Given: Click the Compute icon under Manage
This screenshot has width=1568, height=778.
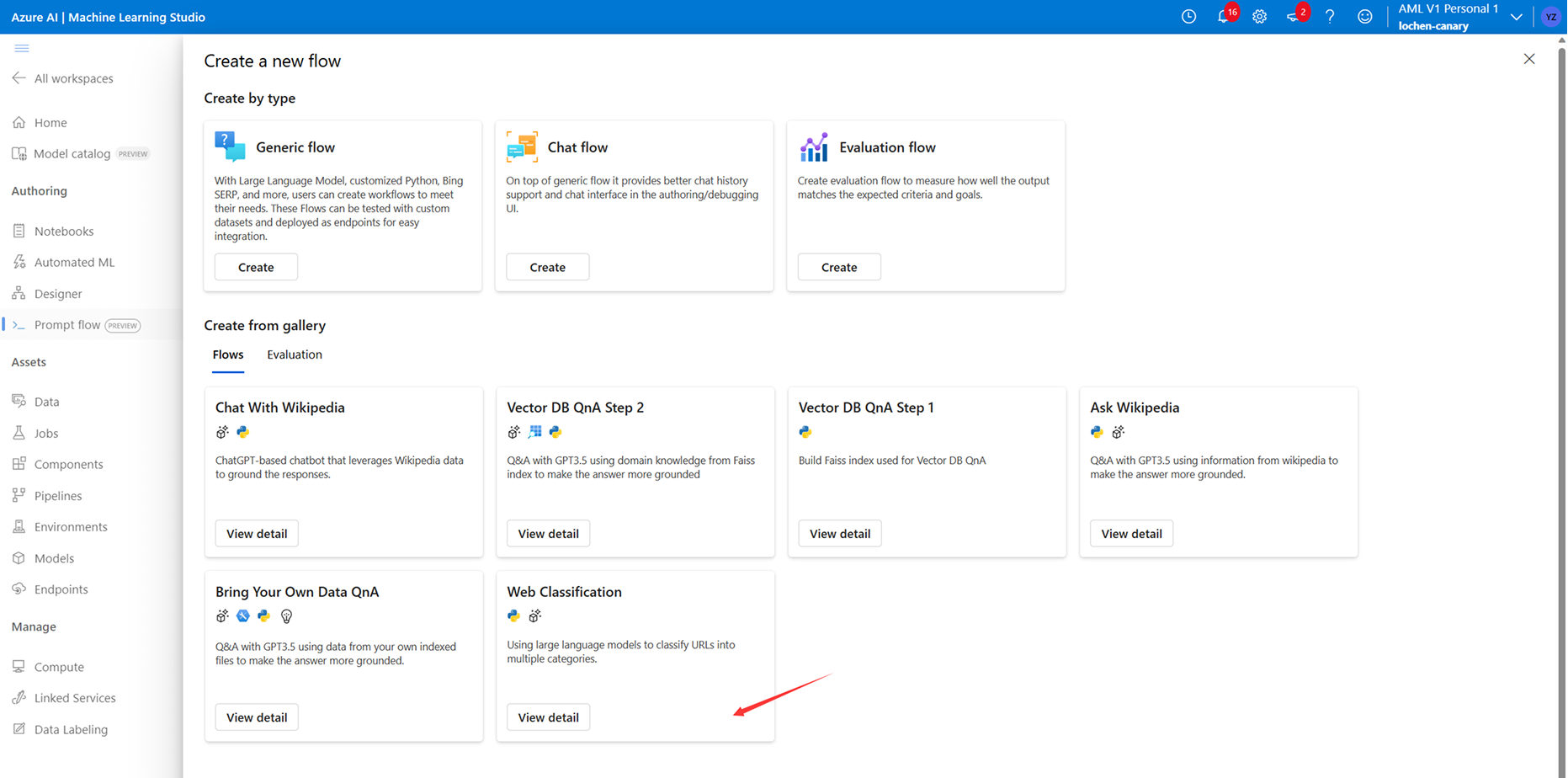Looking at the screenshot, I should pyautogui.click(x=19, y=666).
